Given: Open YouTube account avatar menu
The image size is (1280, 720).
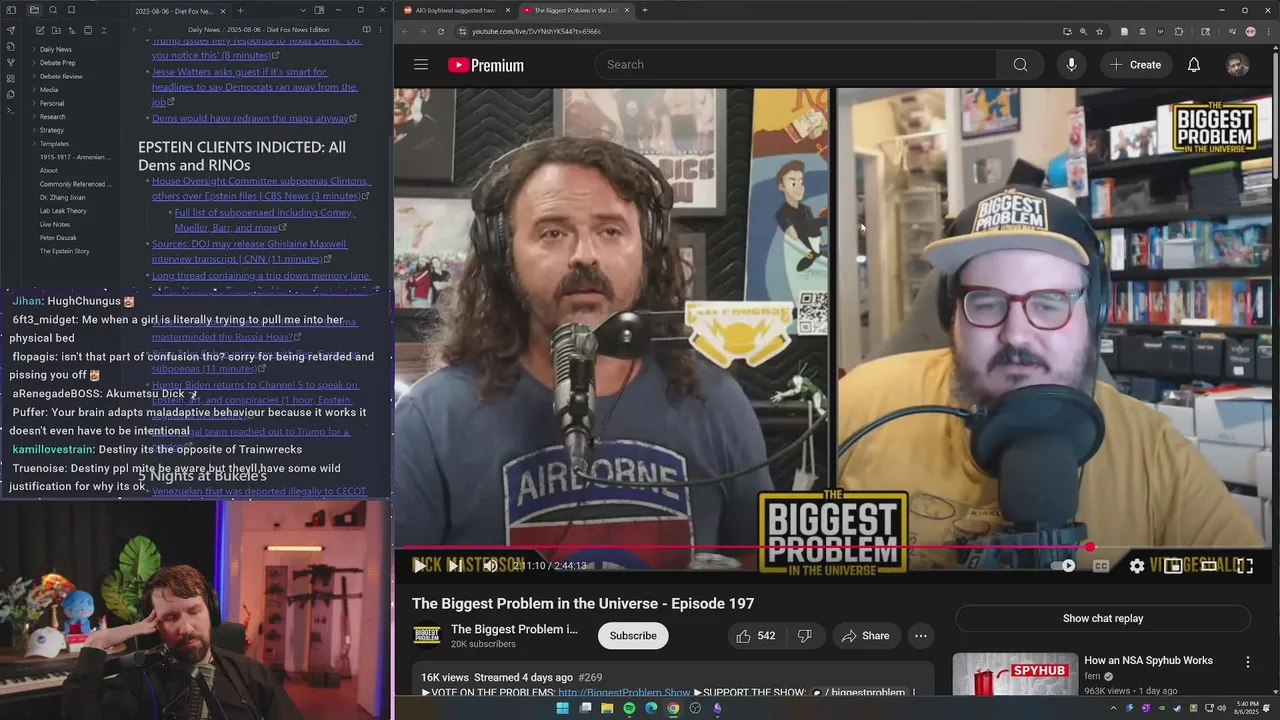Looking at the screenshot, I should coord(1238,65).
